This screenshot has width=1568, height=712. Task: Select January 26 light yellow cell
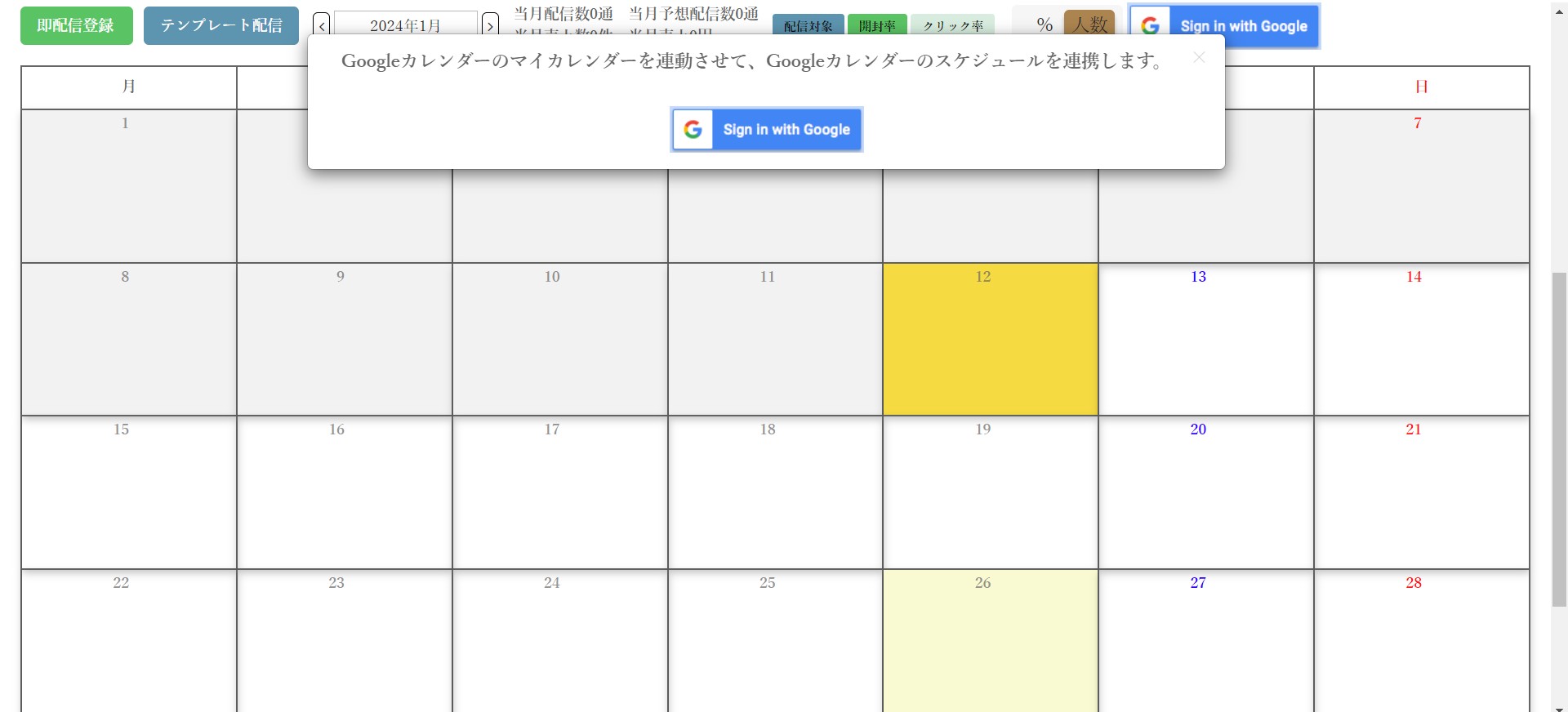click(990, 641)
